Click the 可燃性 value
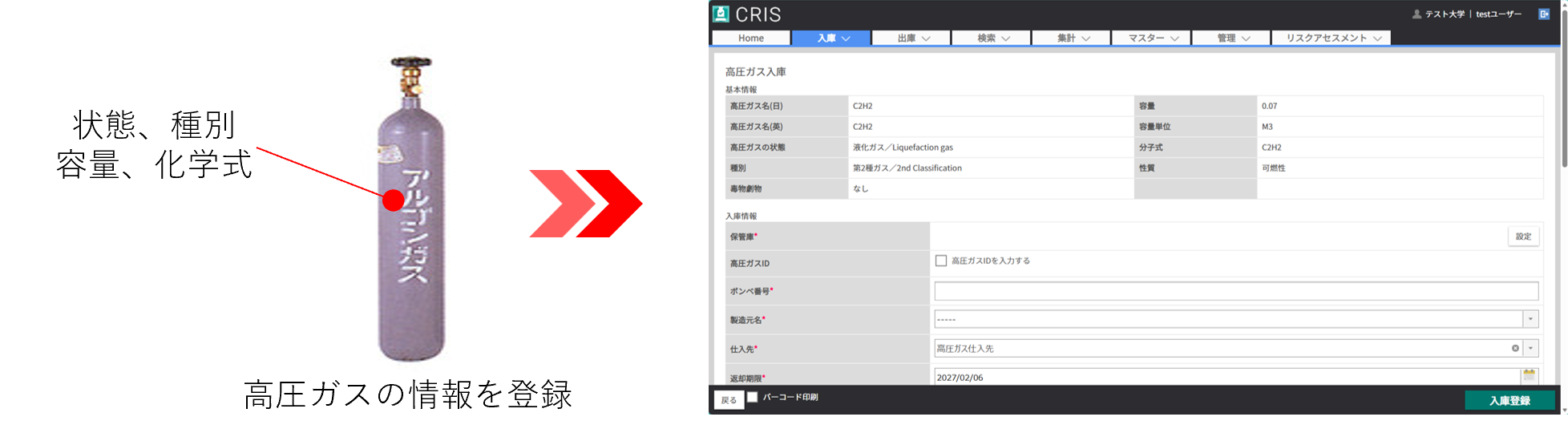1568x437 pixels. [x=1273, y=168]
